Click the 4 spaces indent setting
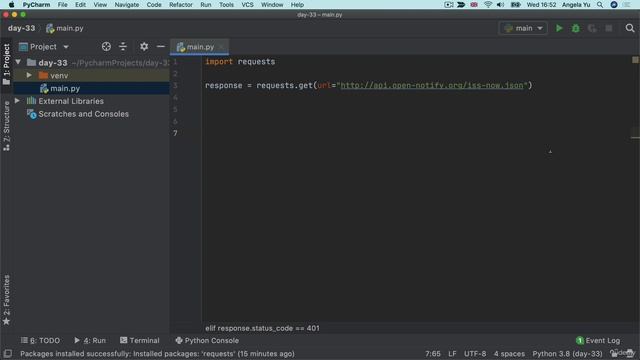Screen dimensions: 640x360 pos(509,354)
